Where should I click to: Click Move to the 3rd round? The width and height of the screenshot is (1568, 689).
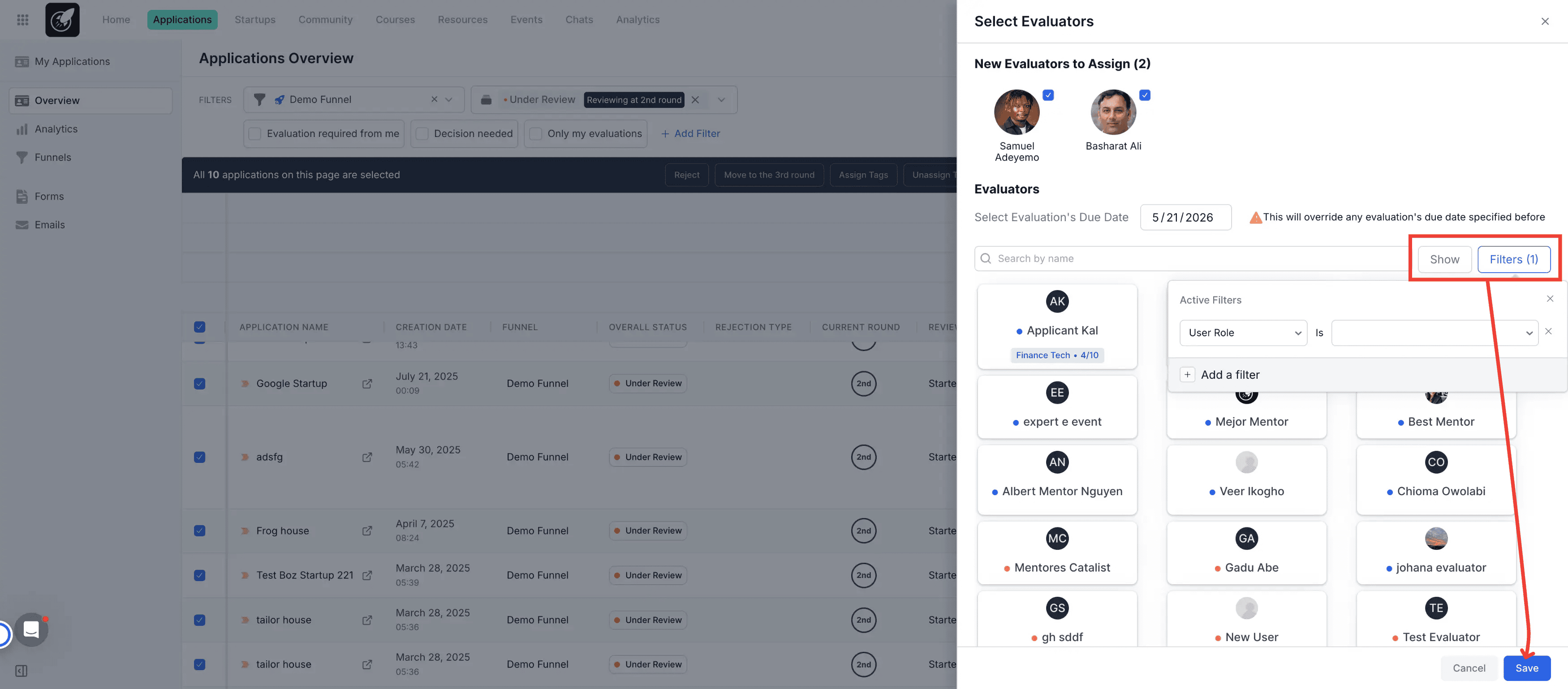click(769, 175)
